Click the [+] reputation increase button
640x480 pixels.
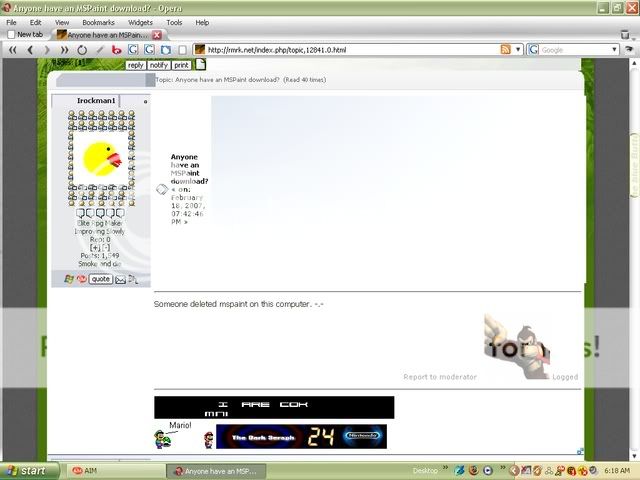tap(95, 247)
